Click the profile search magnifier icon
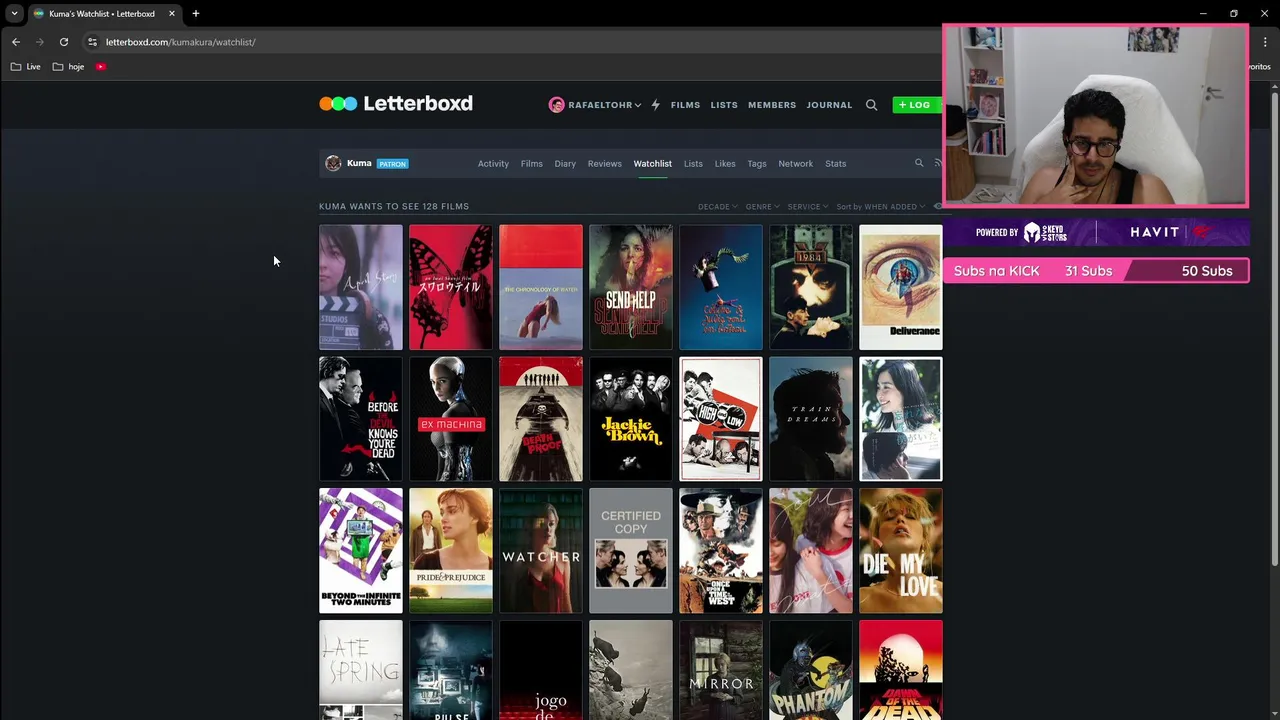 [919, 163]
